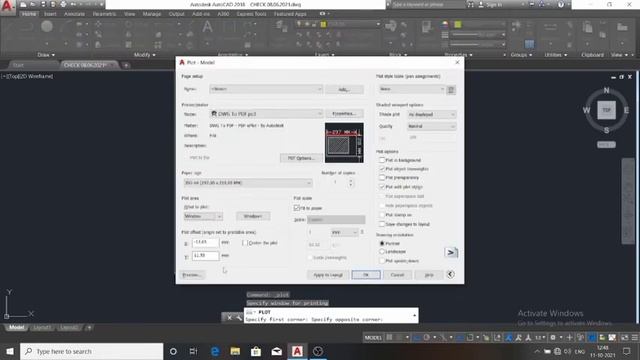Open the Paper size dropdown
Screen dimensions: 640x360
248,183
